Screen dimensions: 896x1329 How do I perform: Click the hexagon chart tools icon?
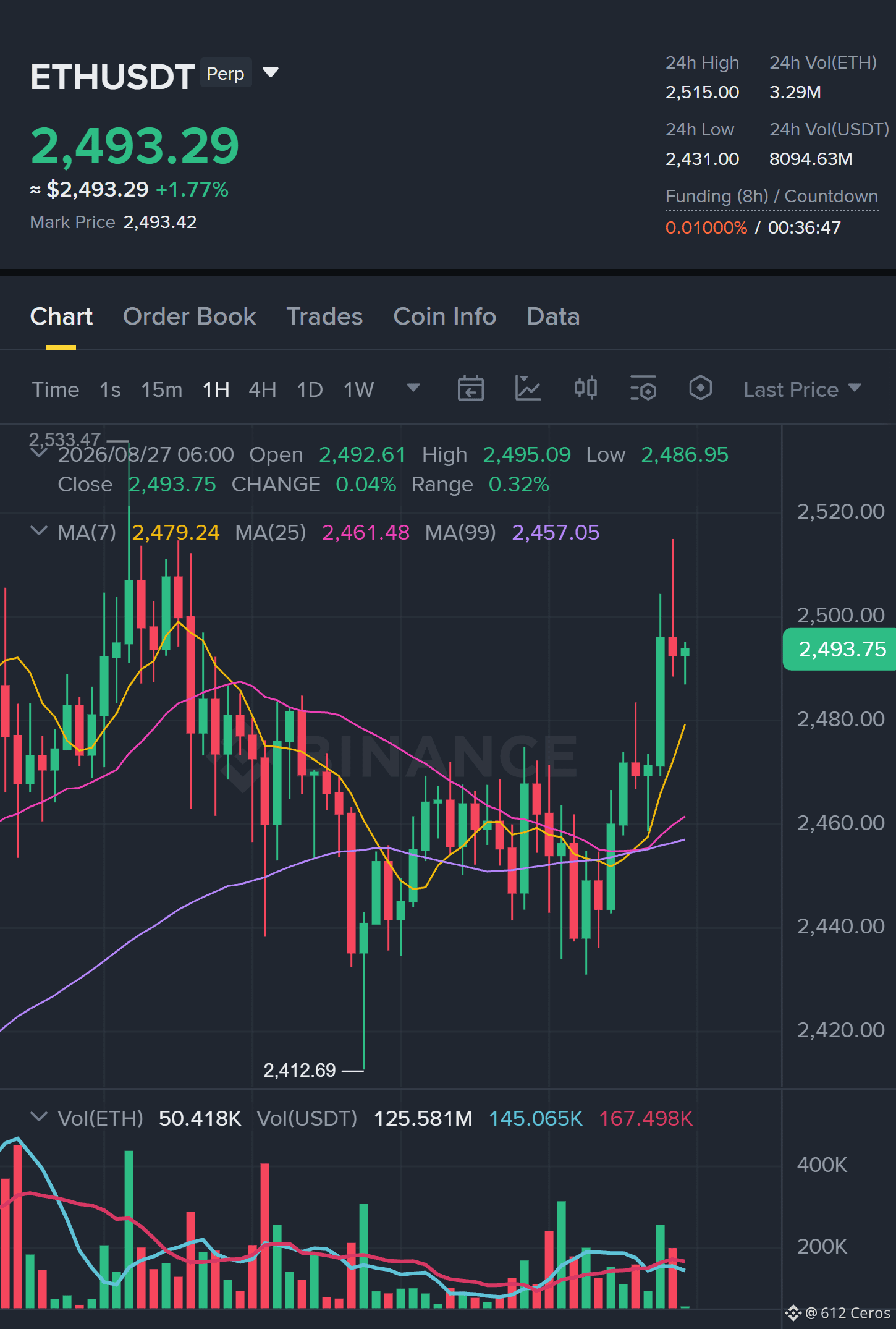(x=700, y=388)
